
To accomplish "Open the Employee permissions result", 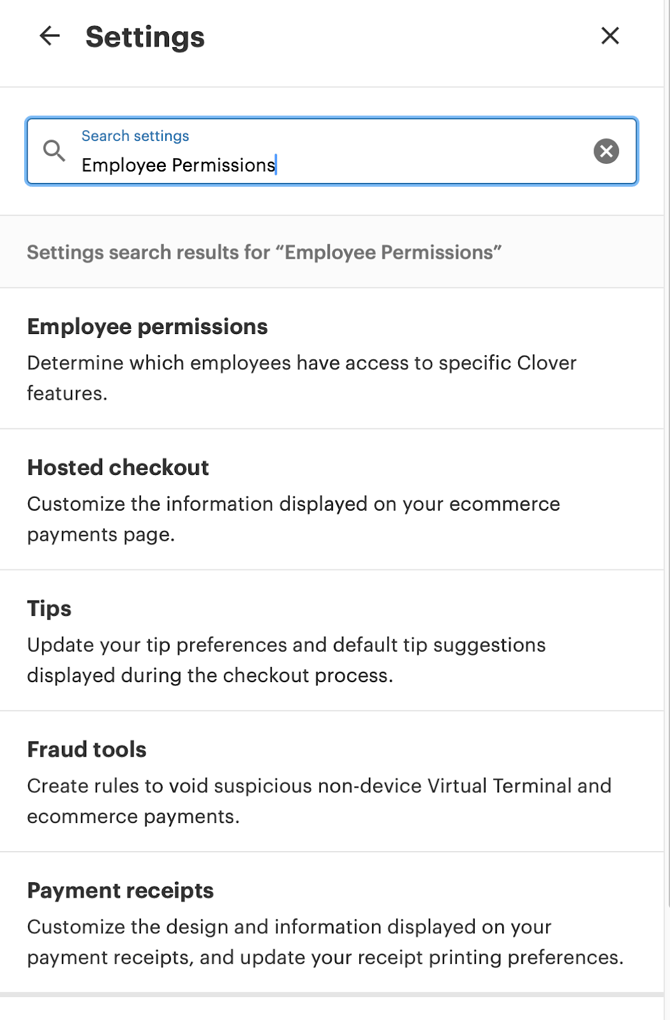I will (147, 327).
